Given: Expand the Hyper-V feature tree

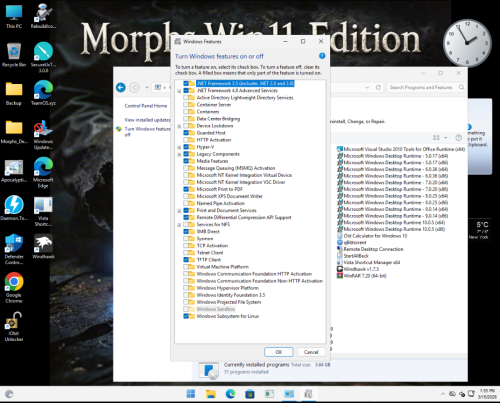Looking at the screenshot, I should [x=179, y=147].
